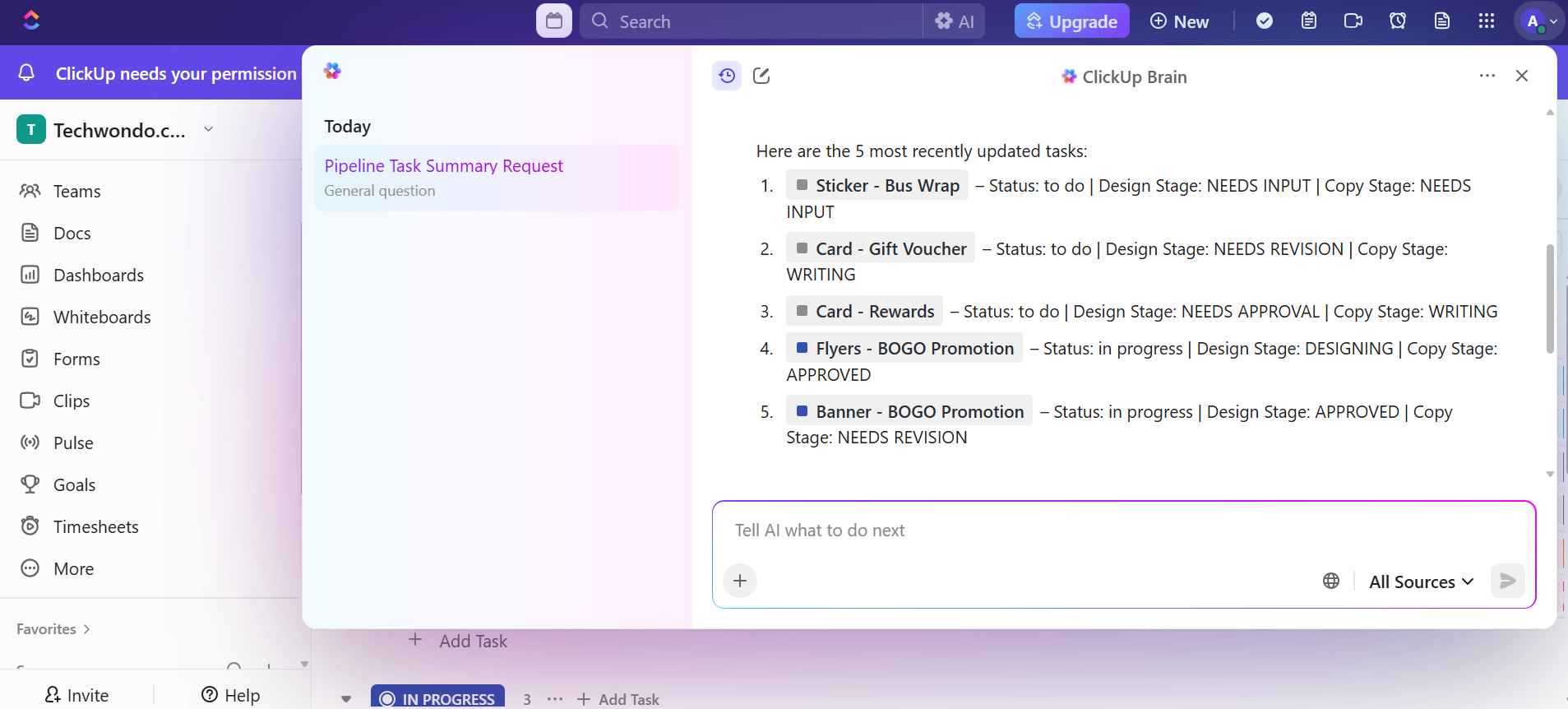
Task: Open Dashboards in the sidebar
Action: pyautogui.click(x=98, y=276)
